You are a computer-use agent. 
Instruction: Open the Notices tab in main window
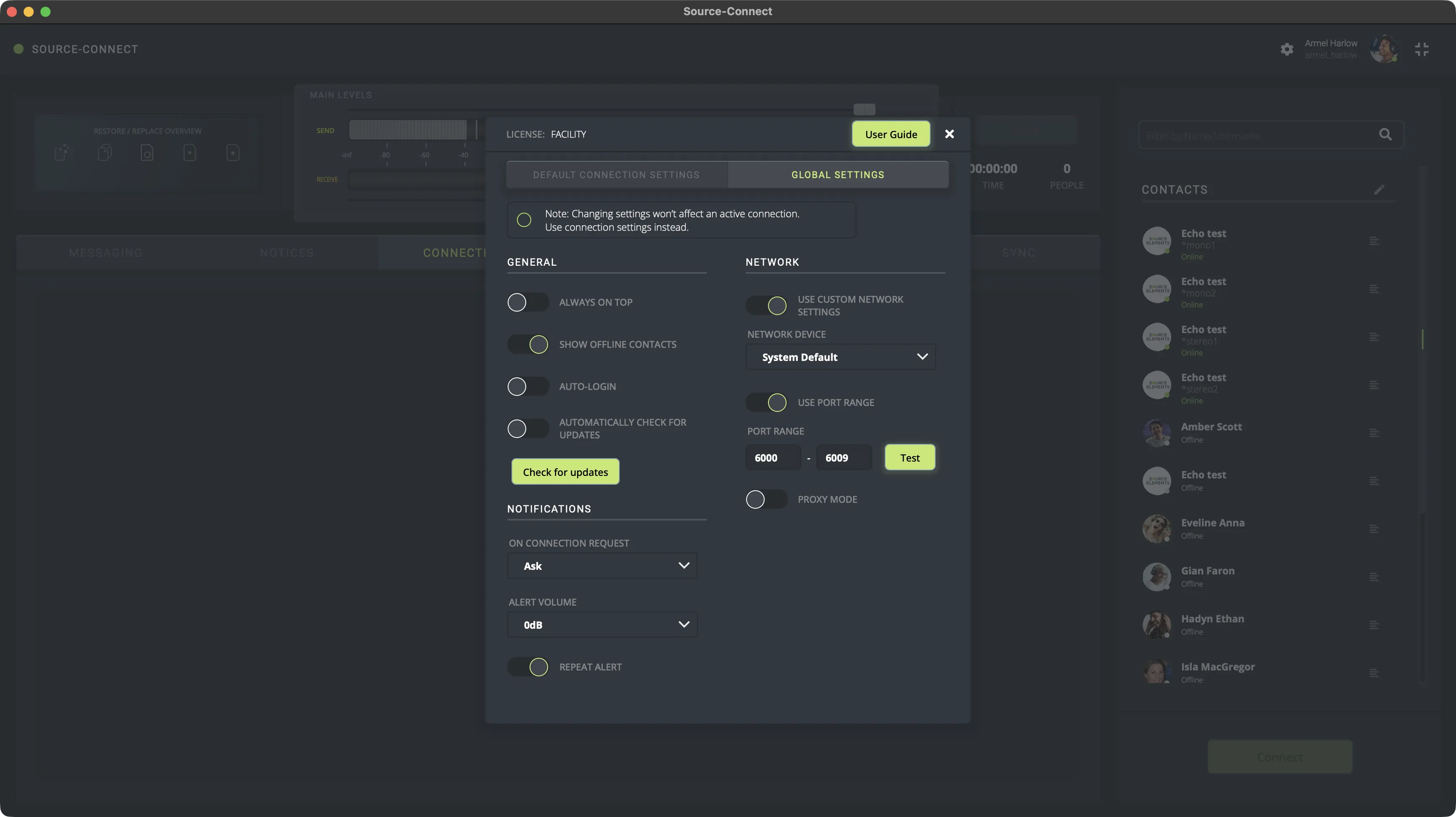point(287,253)
